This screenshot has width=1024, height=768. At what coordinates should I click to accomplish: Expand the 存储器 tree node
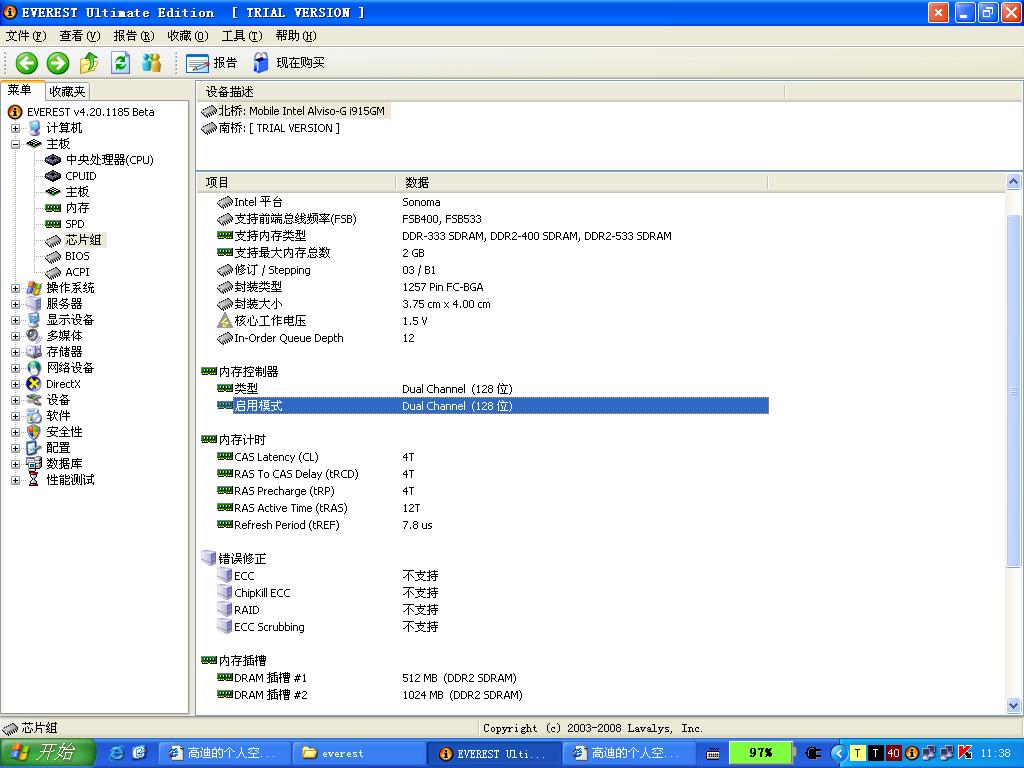[x=16, y=352]
